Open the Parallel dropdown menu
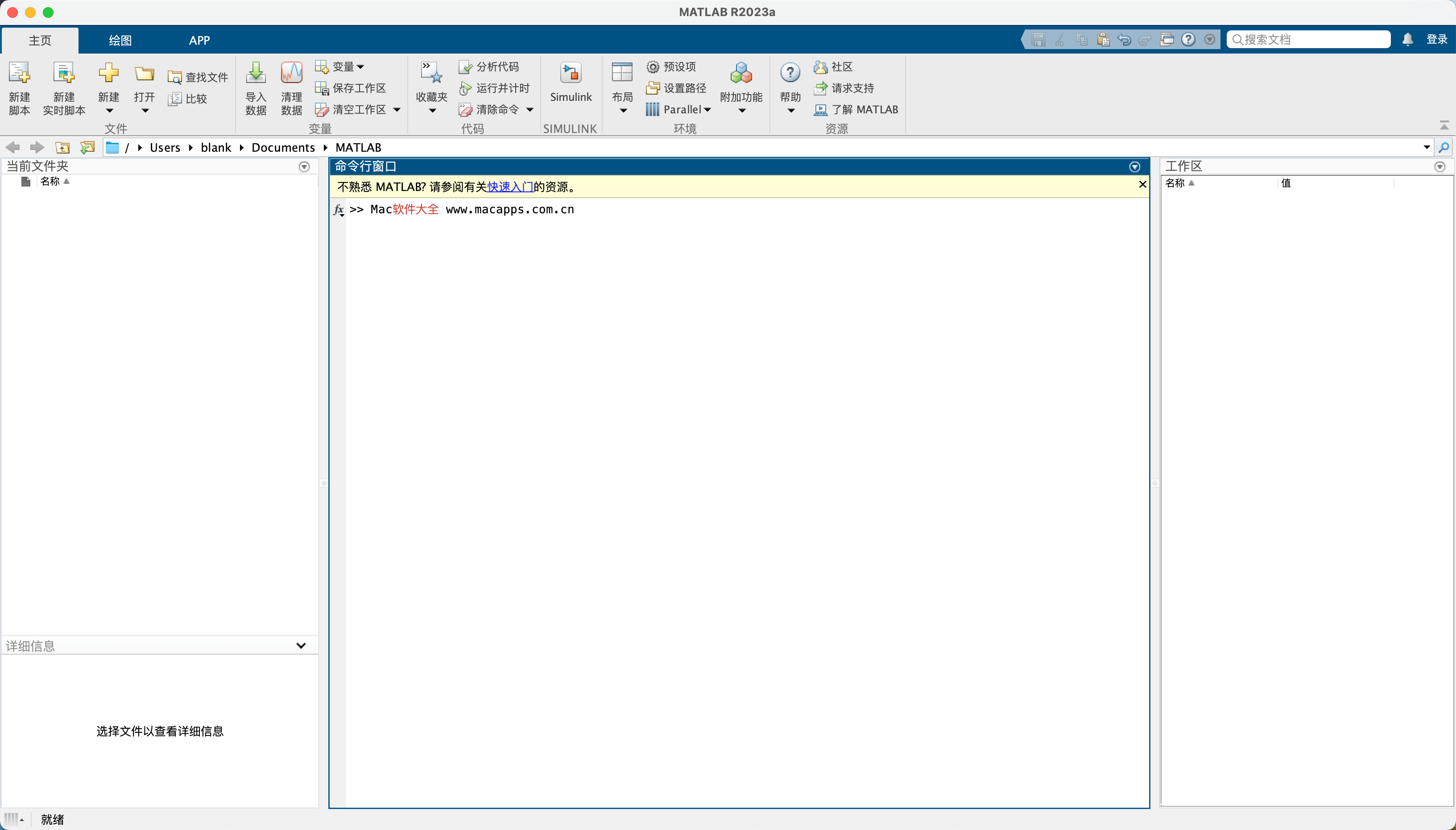 click(707, 109)
